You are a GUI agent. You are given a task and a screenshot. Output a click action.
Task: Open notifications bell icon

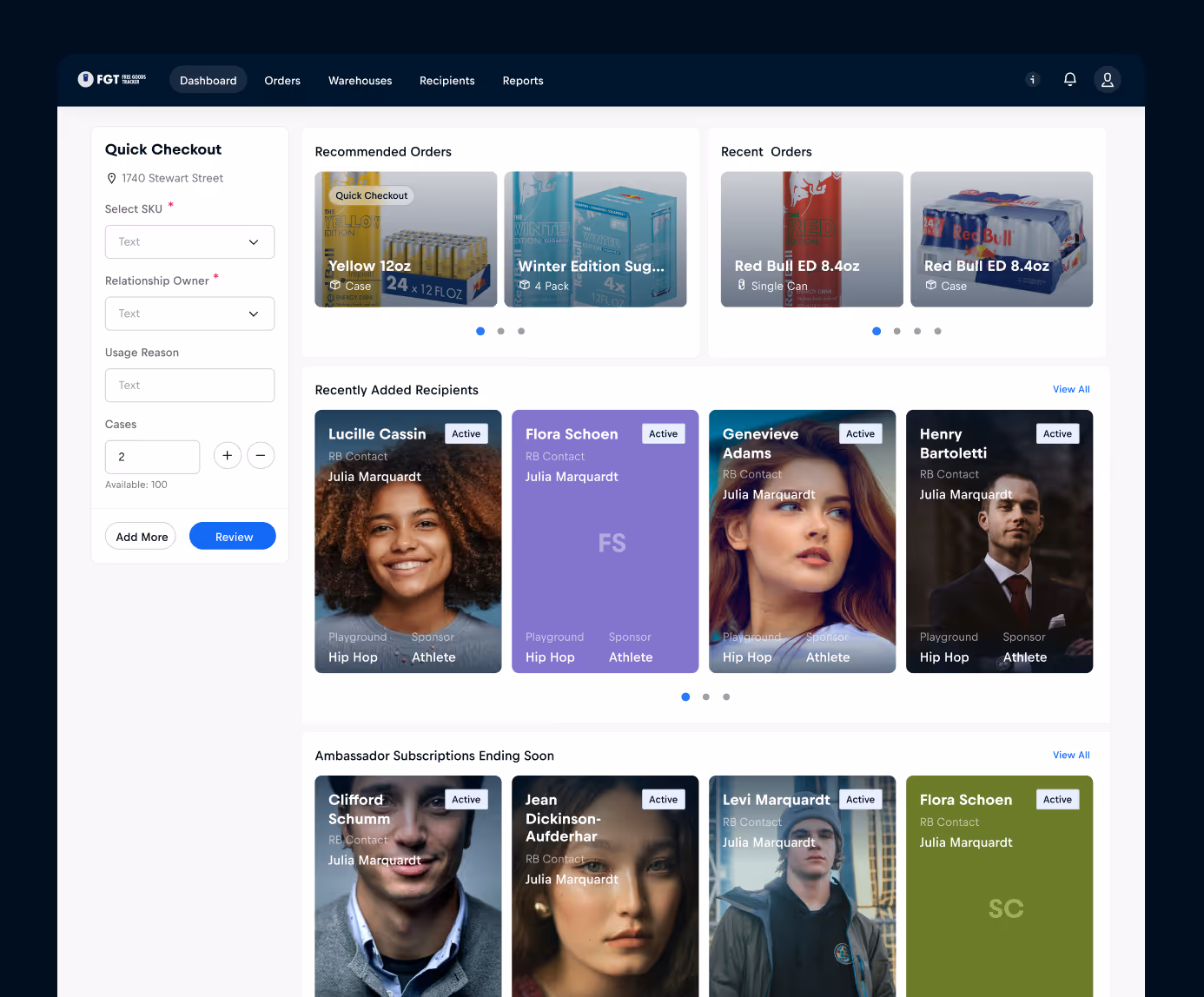1070,80
